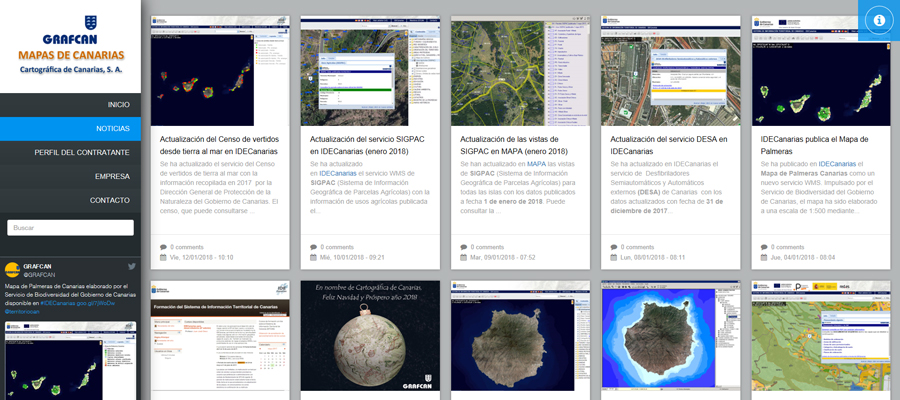This screenshot has width=900, height=400.
Task: Click the blue info icon button
Action: tap(879, 20)
